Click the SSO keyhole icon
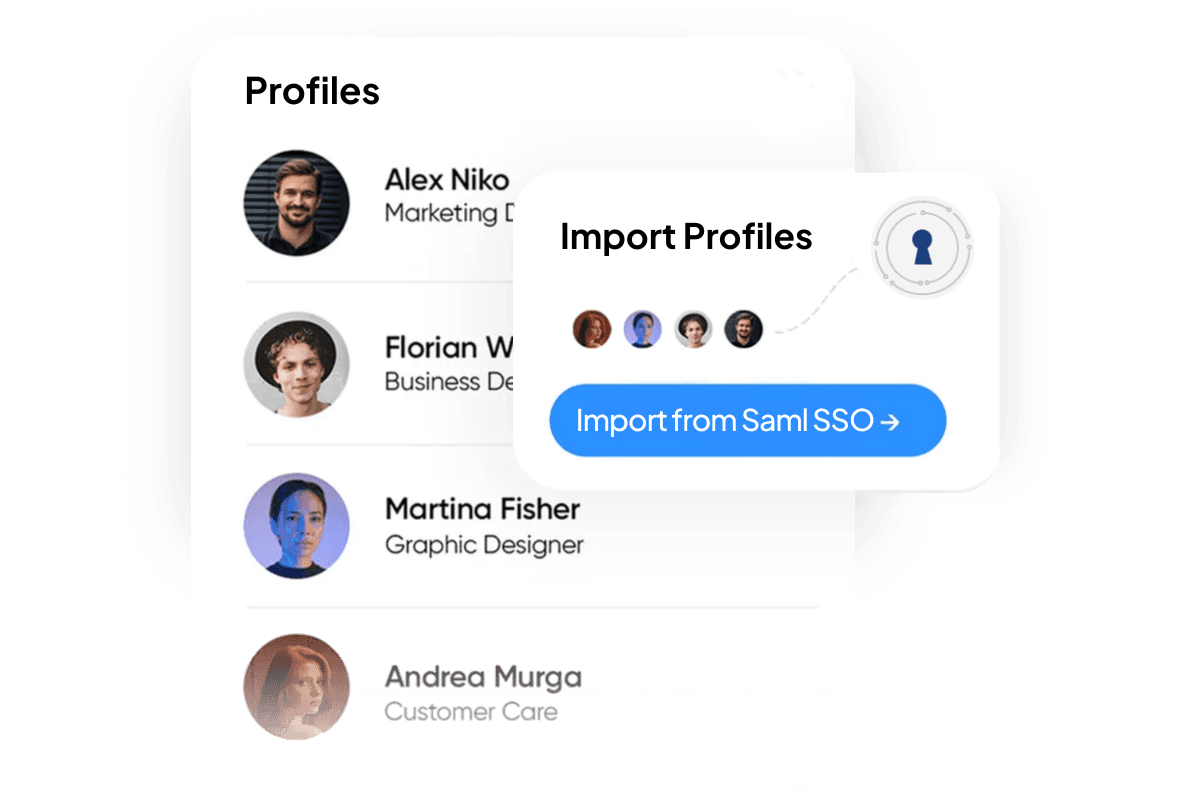This screenshot has width=1200, height=800. coord(920,247)
